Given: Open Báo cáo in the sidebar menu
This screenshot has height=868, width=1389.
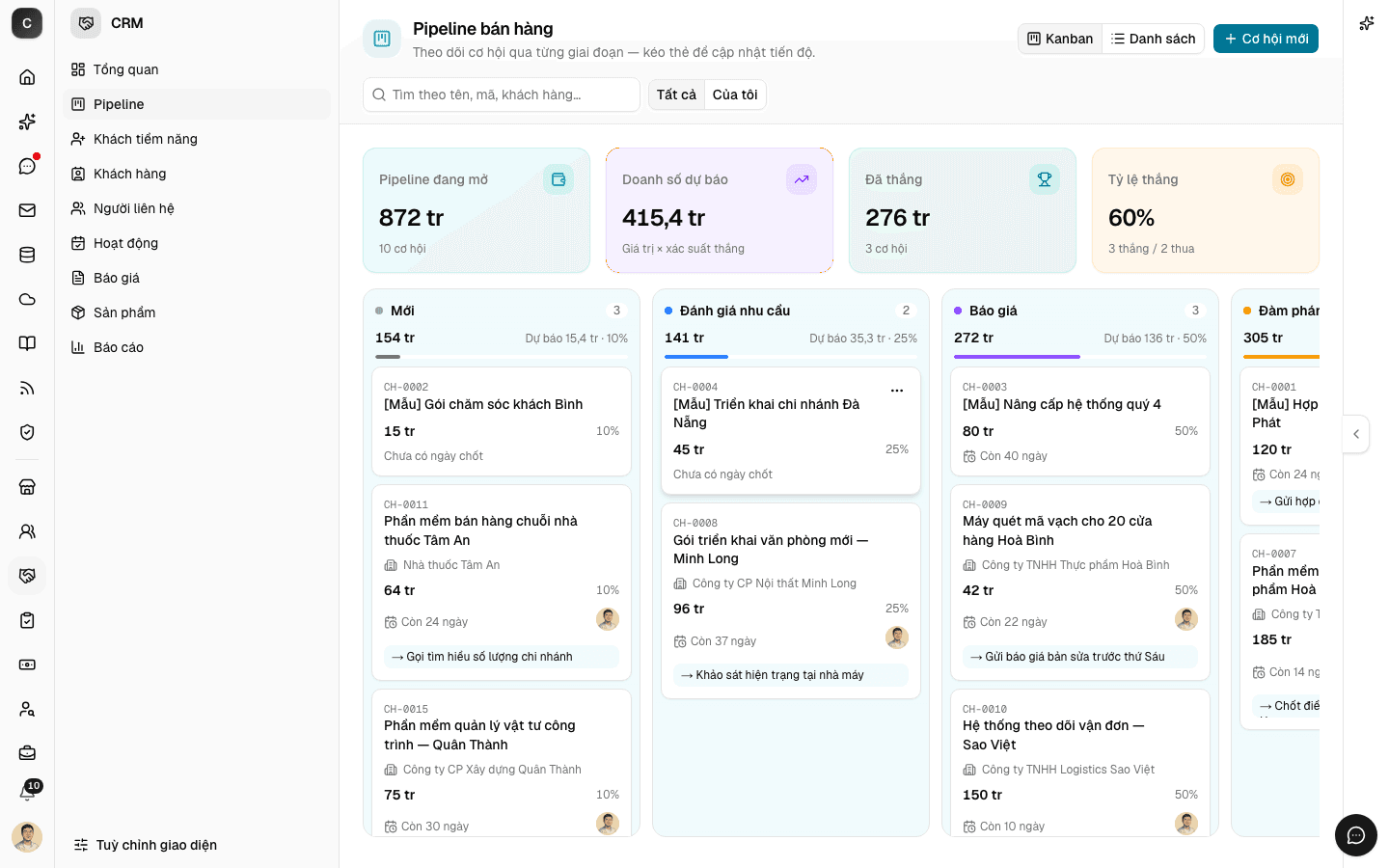Looking at the screenshot, I should pyautogui.click(x=197, y=347).
